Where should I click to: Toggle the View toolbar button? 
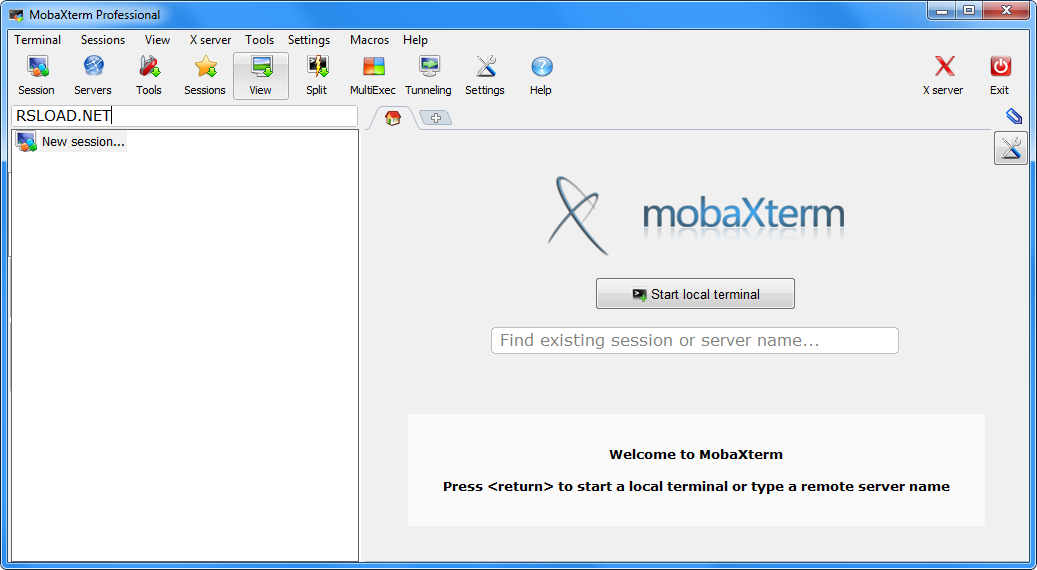tap(261, 75)
